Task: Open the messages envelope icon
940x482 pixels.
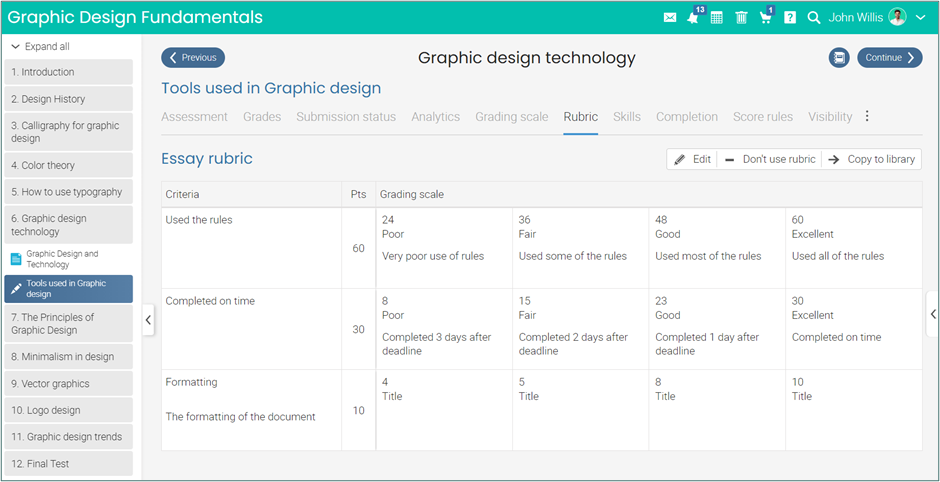Action: click(x=670, y=18)
